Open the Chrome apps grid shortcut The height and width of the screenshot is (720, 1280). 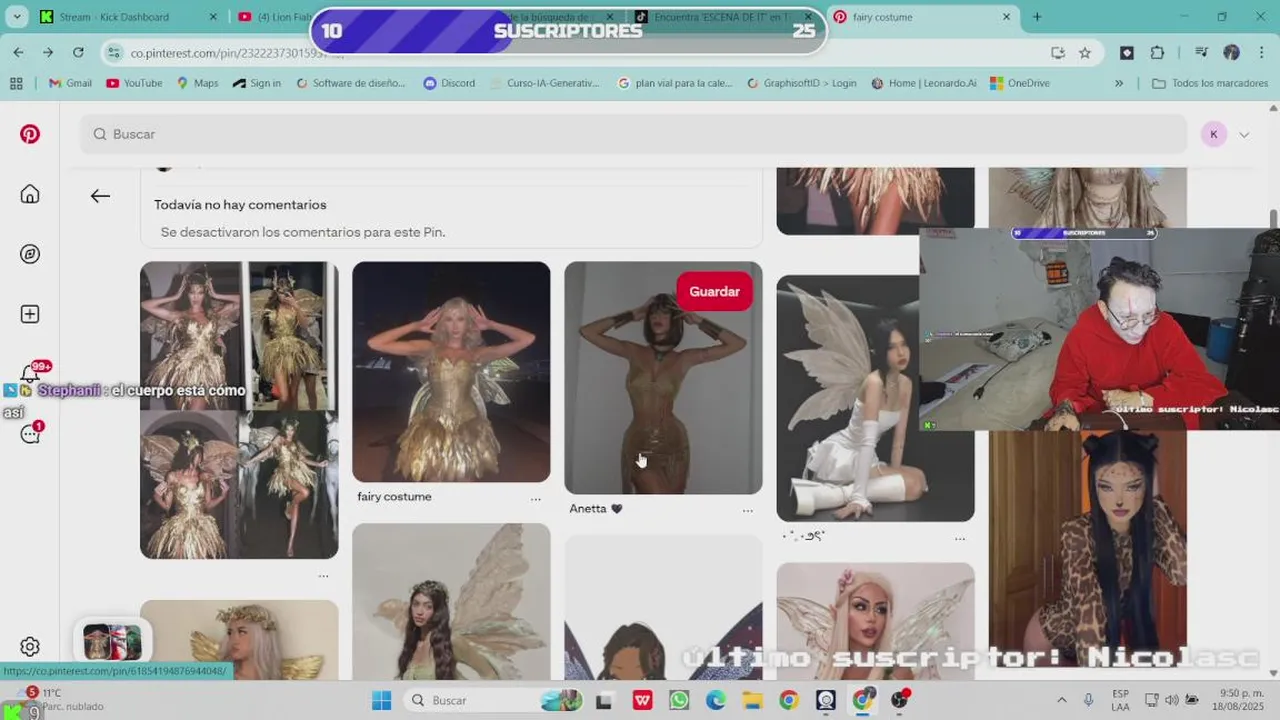pyautogui.click(x=16, y=83)
